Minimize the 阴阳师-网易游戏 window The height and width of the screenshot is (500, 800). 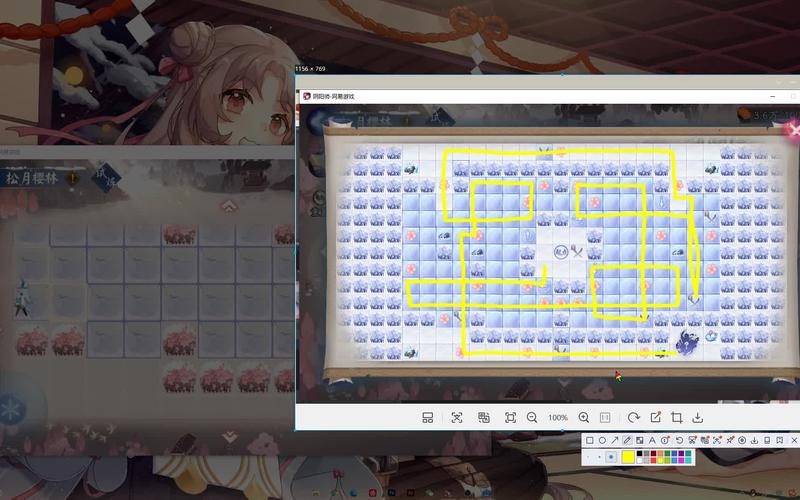click(x=773, y=96)
